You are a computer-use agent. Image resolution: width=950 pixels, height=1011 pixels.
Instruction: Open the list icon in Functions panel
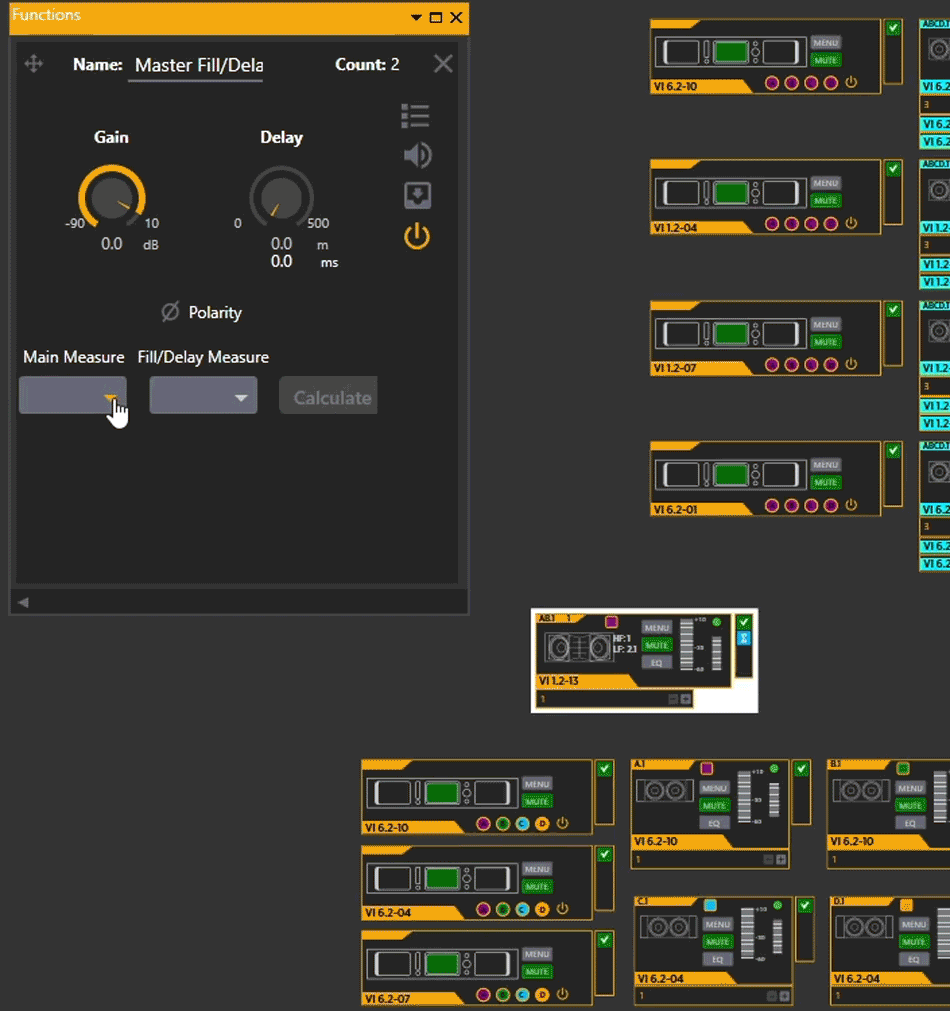tap(416, 116)
